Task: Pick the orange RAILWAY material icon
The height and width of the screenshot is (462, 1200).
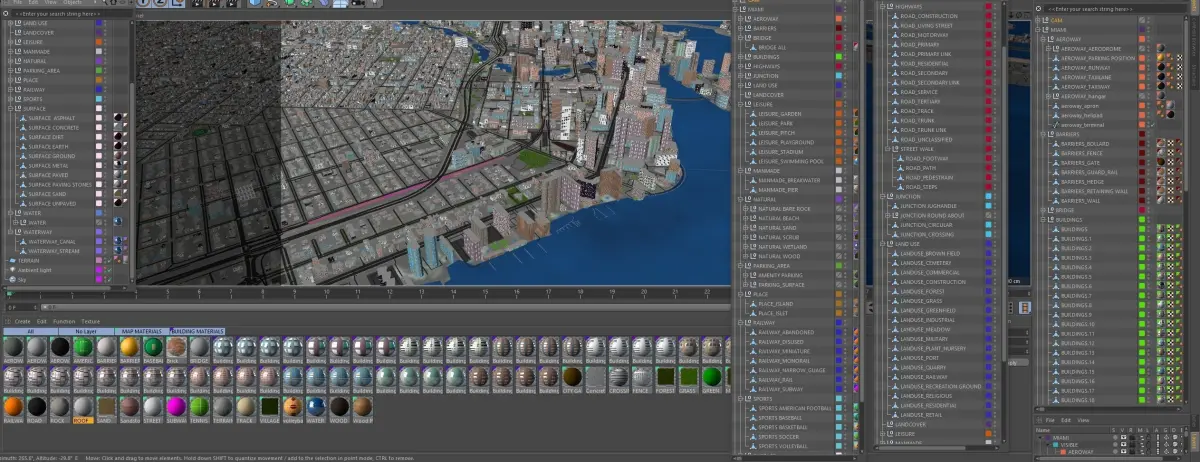Action: pyautogui.click(x=13, y=407)
